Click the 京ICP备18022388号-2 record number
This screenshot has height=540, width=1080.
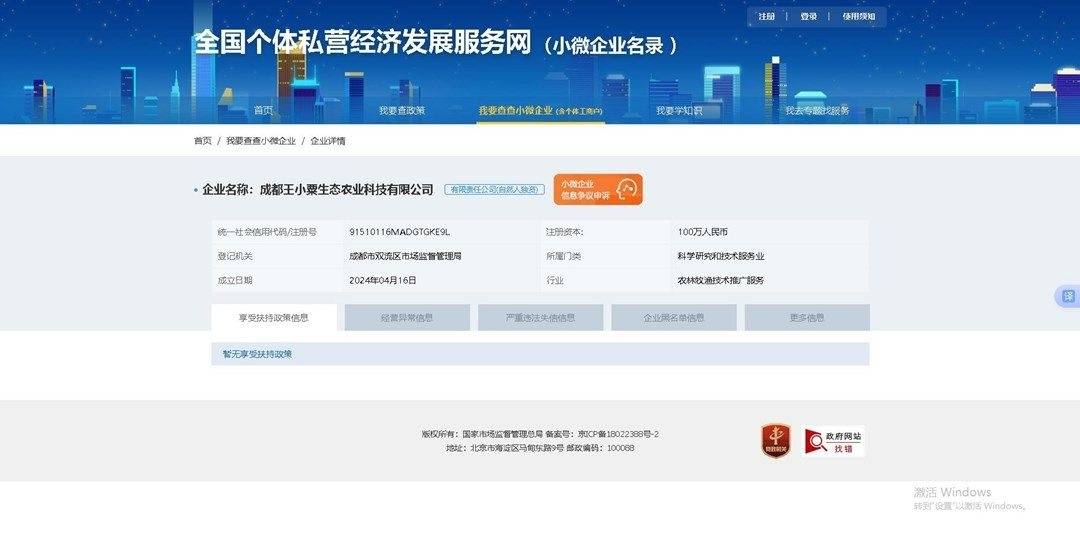pyautogui.click(x=618, y=435)
